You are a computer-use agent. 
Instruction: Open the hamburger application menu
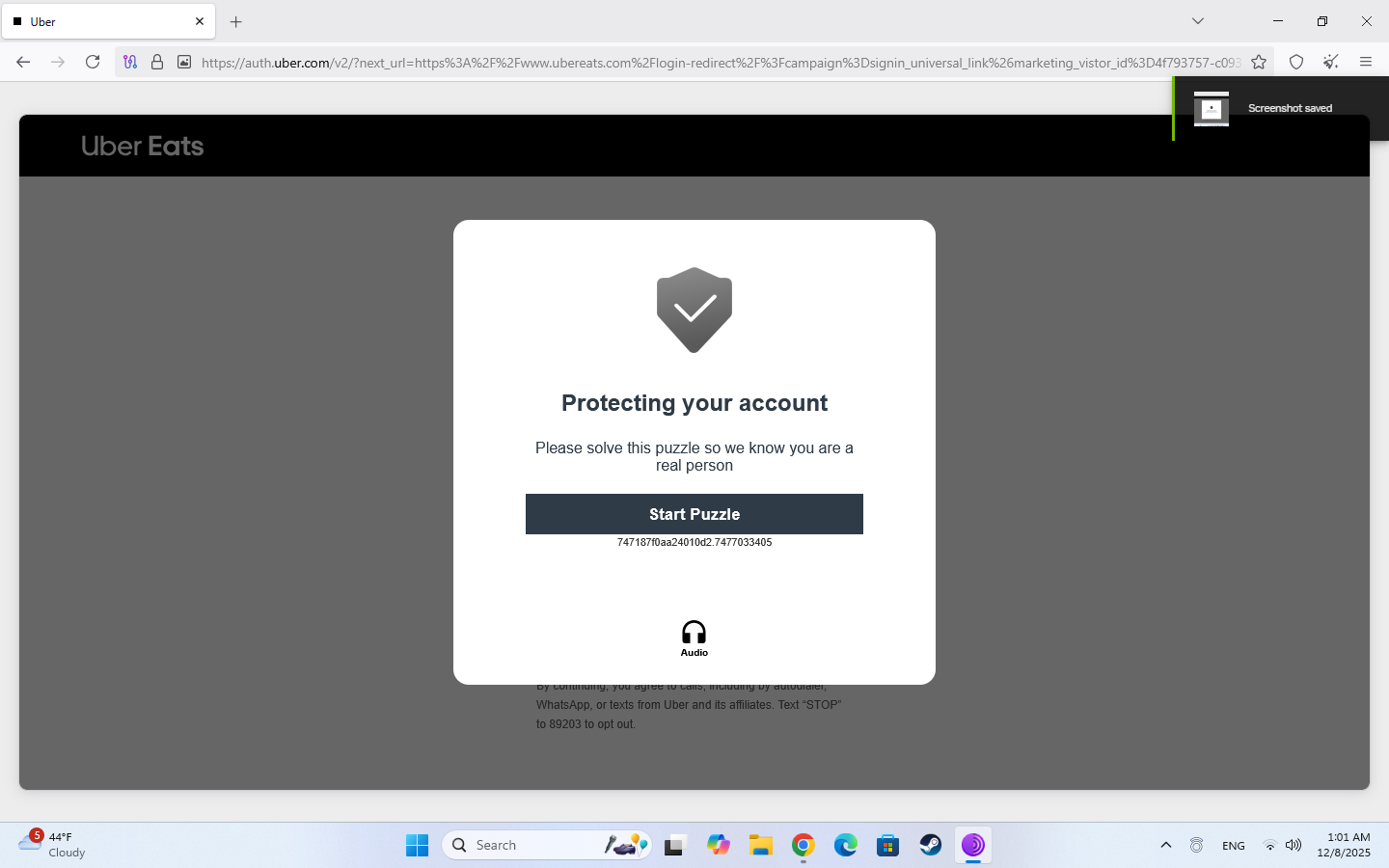pyautogui.click(x=1366, y=62)
